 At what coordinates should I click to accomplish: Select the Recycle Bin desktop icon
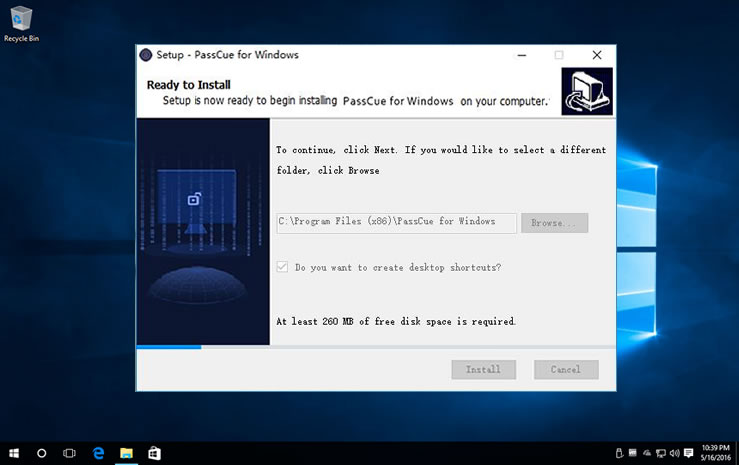[21, 24]
